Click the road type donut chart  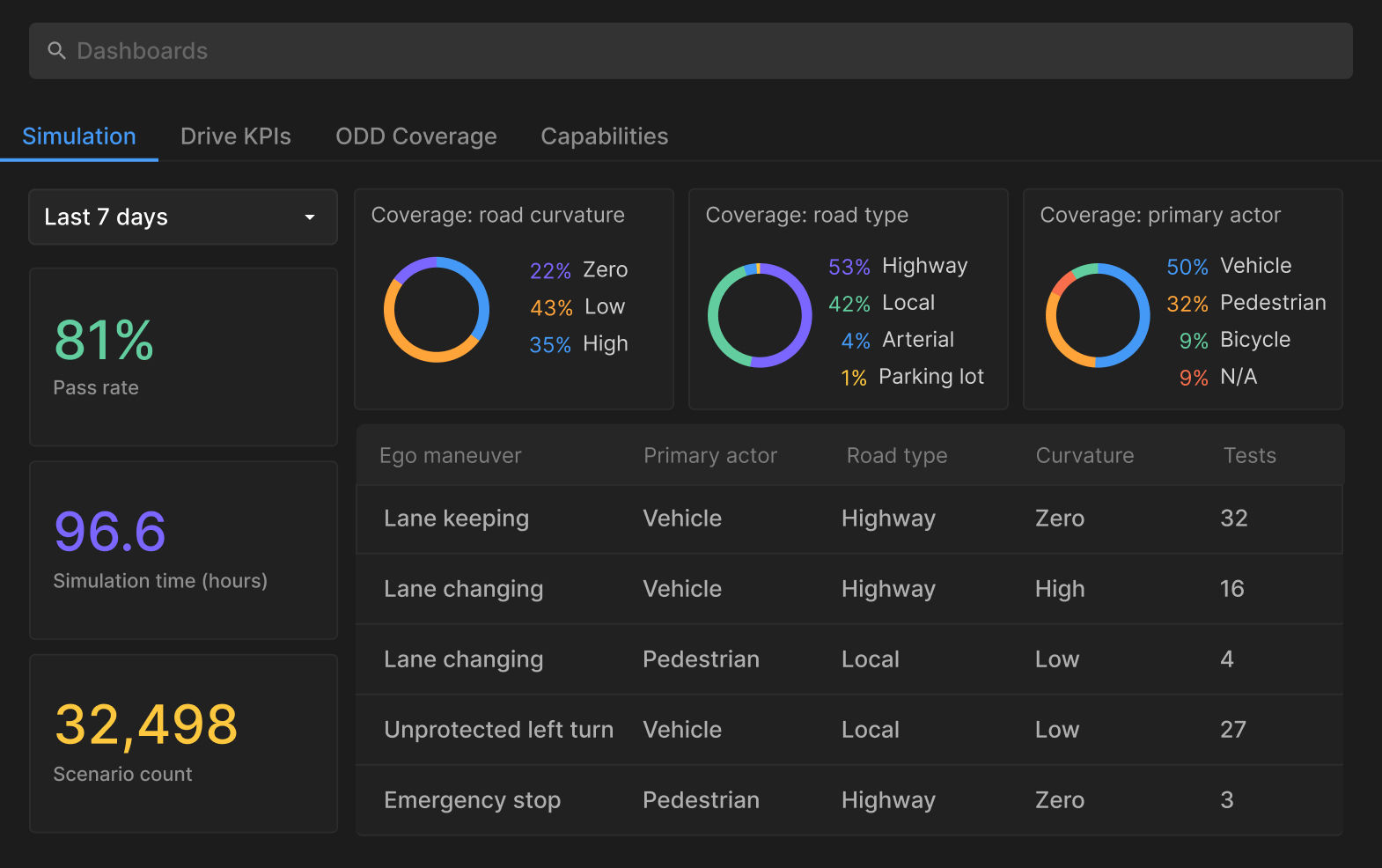[759, 315]
